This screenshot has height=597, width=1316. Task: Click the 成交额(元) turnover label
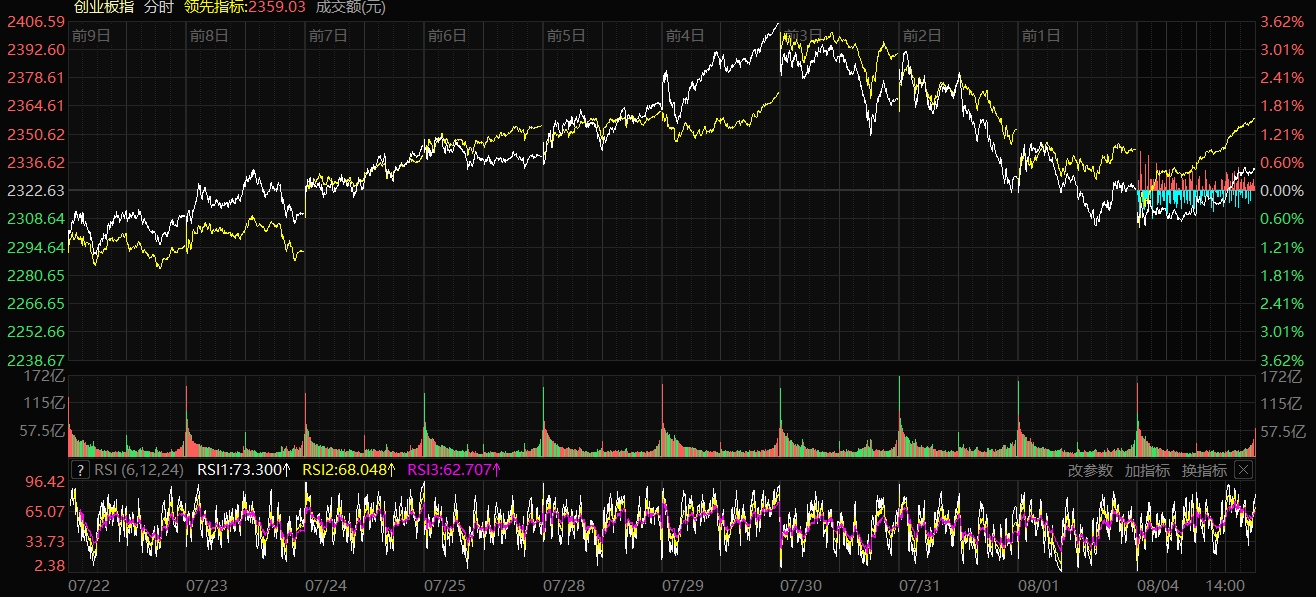tap(350, 7)
